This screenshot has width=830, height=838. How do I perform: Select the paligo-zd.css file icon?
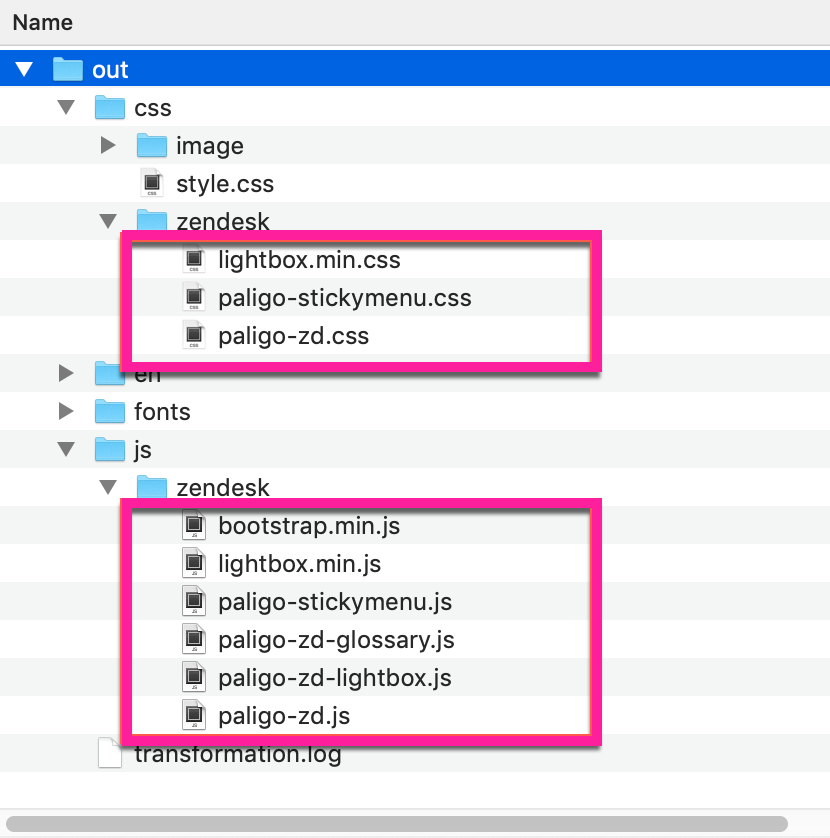point(194,335)
